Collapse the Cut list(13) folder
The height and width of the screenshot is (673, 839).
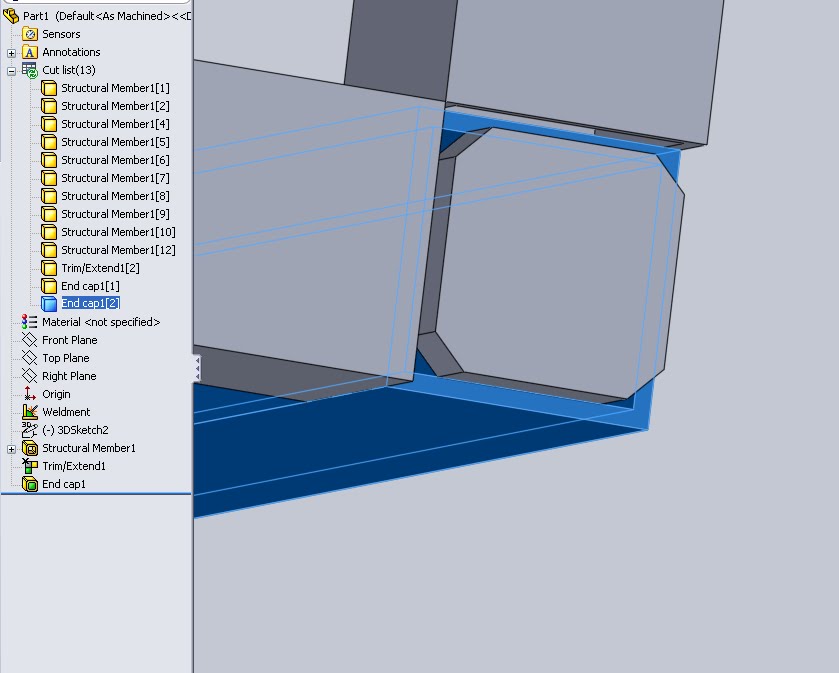(x=11, y=71)
